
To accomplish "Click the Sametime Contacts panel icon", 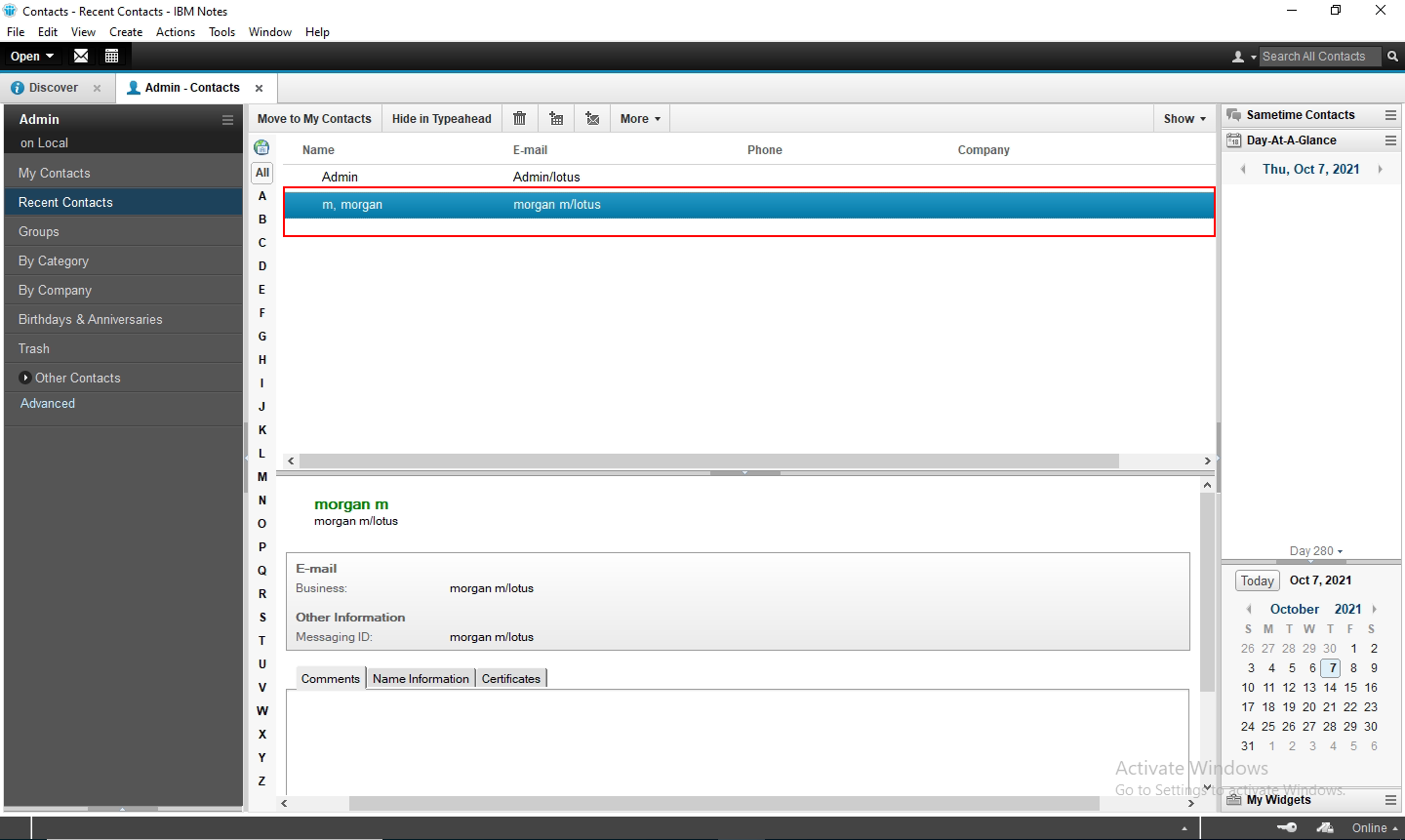I will (x=1233, y=115).
